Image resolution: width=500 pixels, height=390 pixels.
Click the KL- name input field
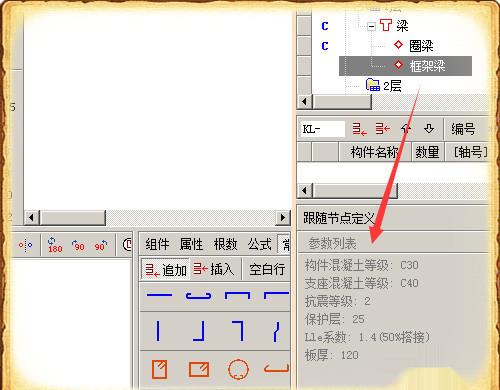[323, 129]
